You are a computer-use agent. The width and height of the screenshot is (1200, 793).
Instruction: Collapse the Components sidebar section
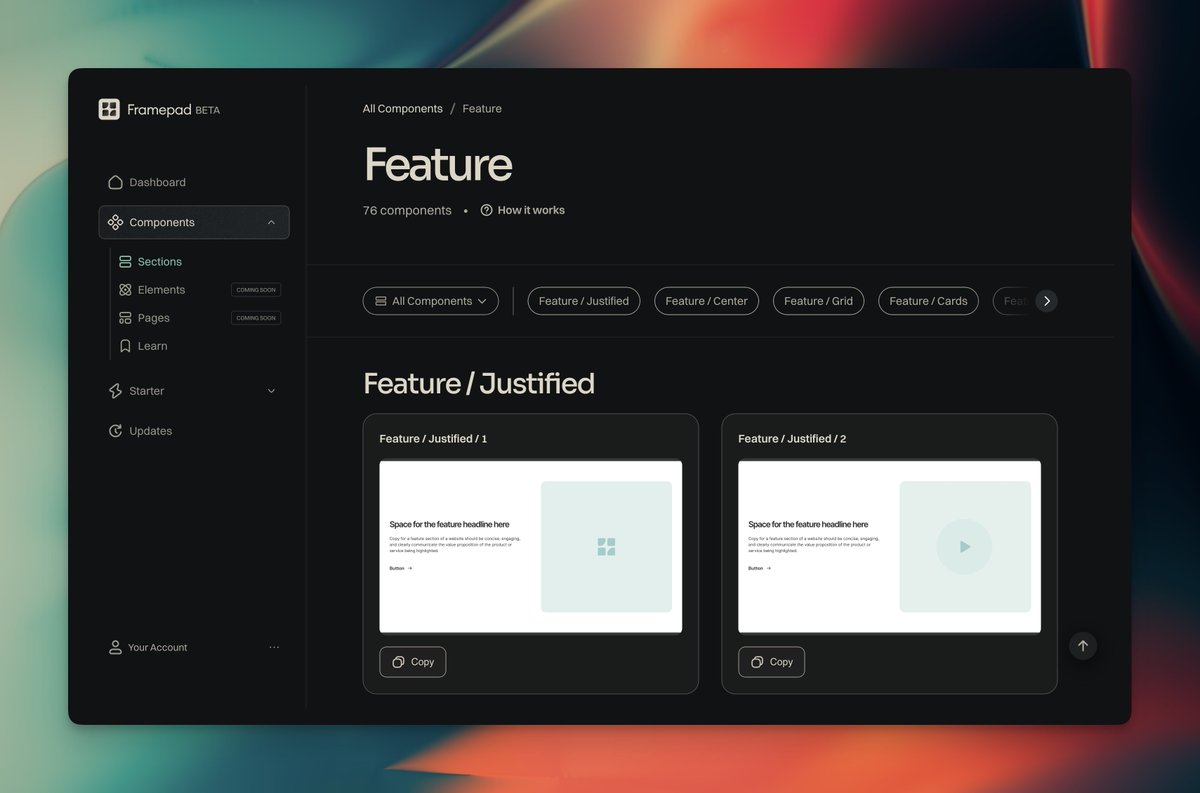pos(271,222)
